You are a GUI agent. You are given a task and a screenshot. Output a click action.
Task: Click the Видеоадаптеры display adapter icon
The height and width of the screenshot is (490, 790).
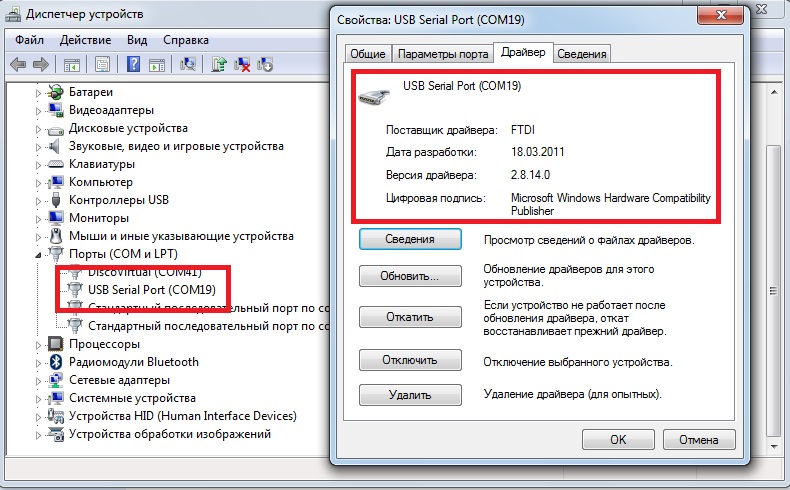pos(55,110)
